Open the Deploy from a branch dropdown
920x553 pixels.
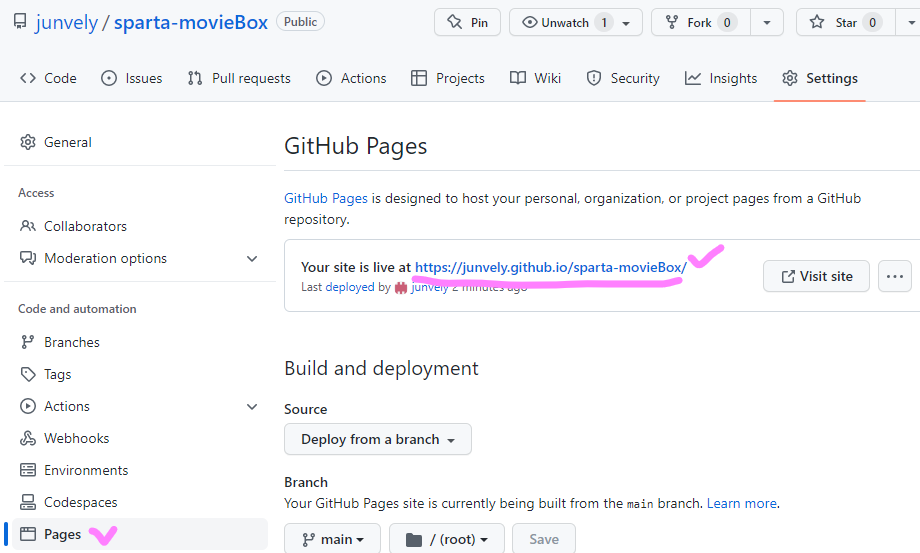378,439
